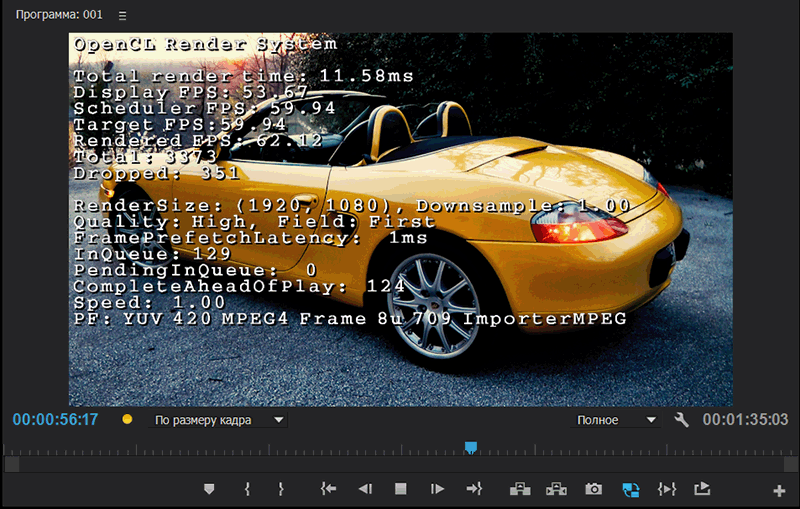This screenshot has width=800, height=509.
Task: Step back one frame
Action: point(365,489)
